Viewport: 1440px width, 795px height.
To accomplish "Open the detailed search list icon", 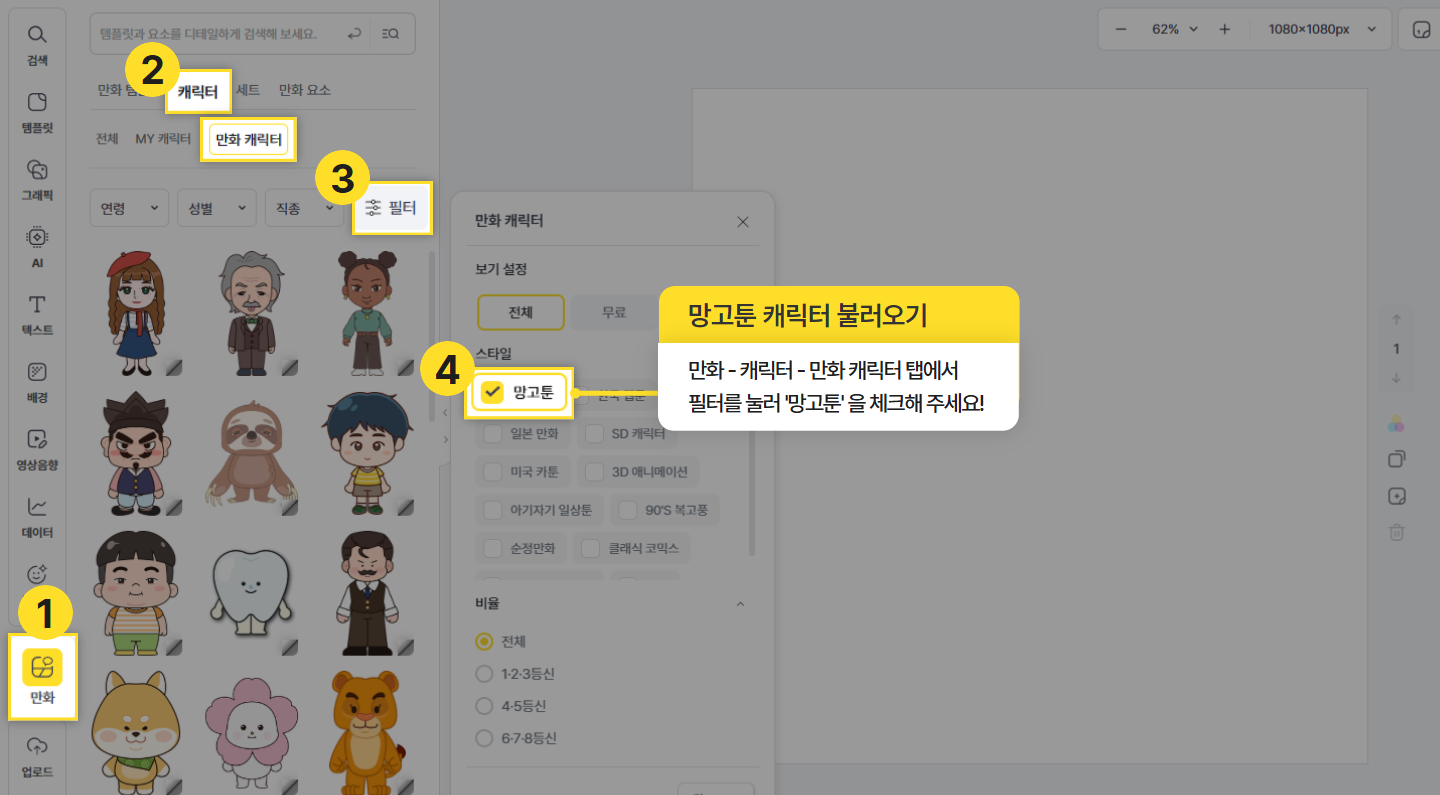I will [391, 34].
